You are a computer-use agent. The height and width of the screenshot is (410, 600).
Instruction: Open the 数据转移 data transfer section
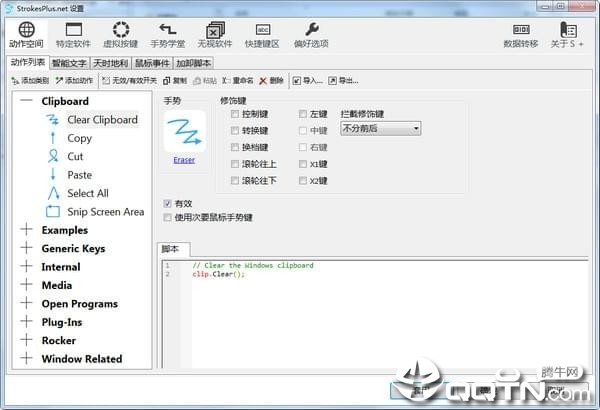pos(521,35)
